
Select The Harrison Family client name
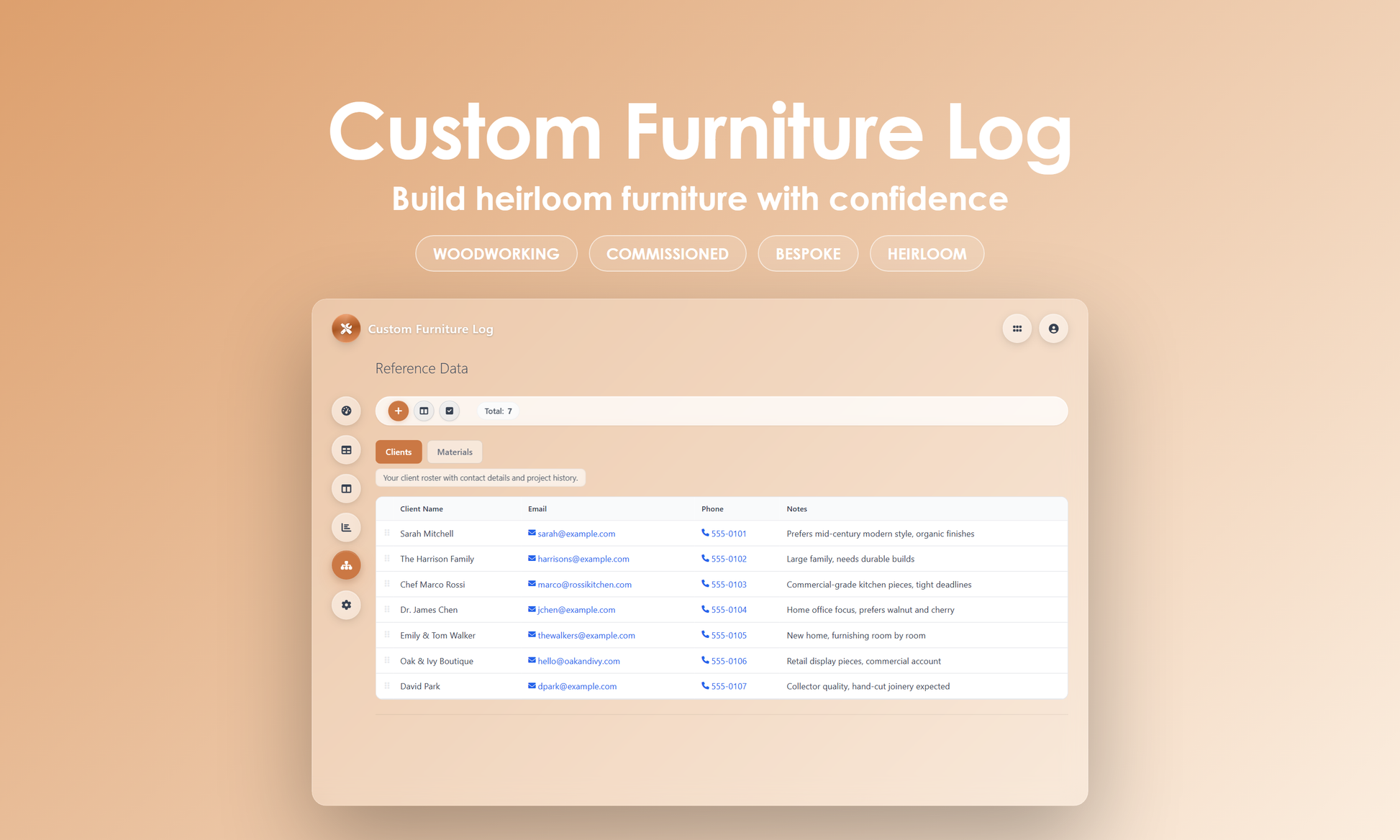[x=437, y=559]
